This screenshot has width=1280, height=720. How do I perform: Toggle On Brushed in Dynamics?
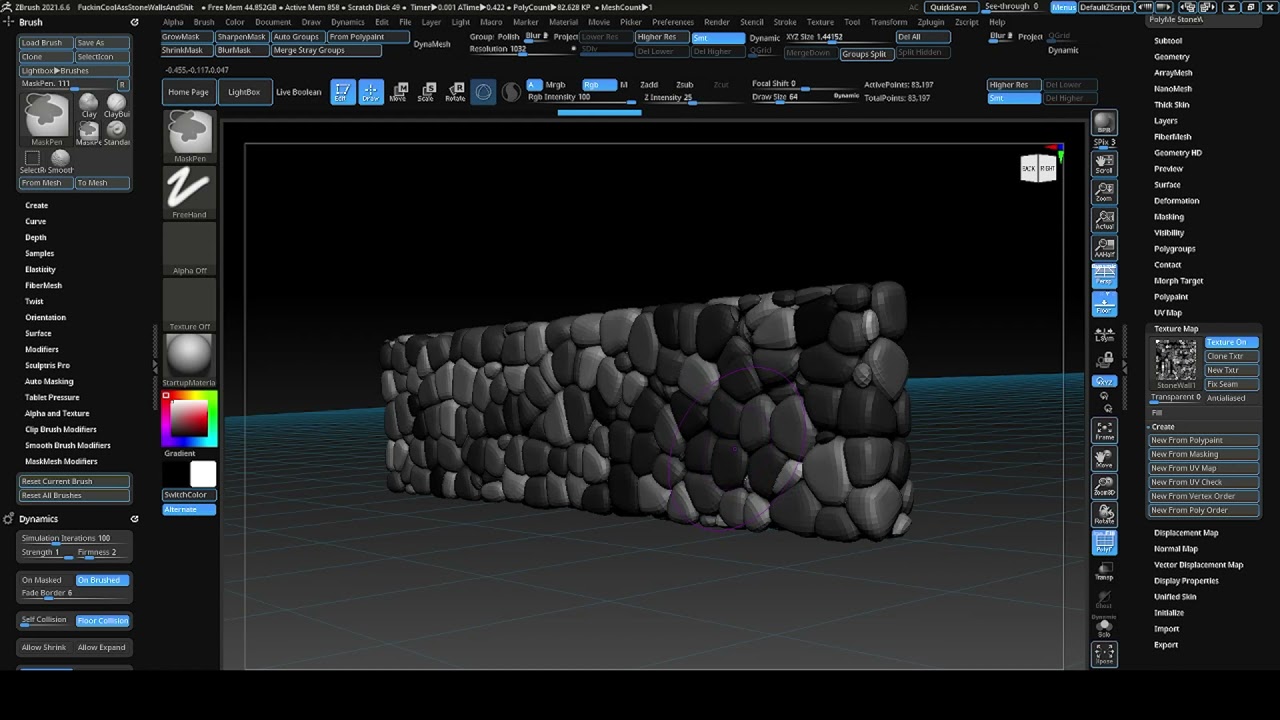coord(102,580)
